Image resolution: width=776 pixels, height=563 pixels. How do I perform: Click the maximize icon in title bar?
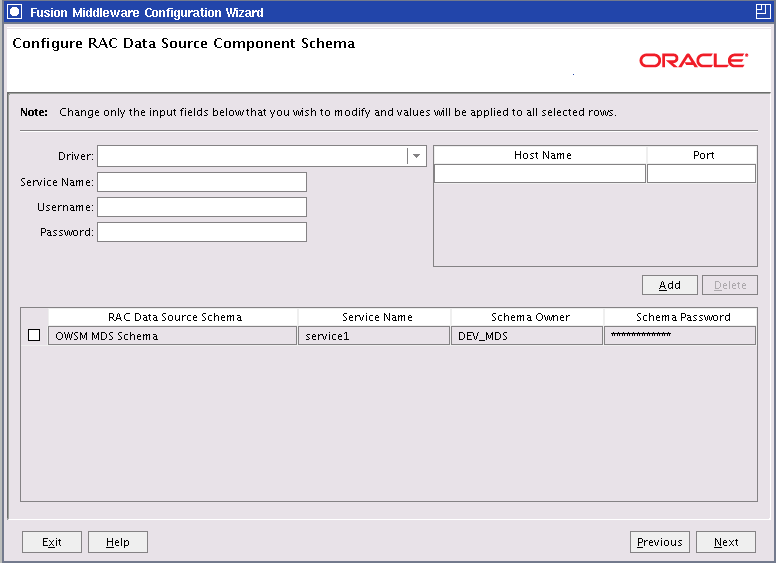click(763, 12)
